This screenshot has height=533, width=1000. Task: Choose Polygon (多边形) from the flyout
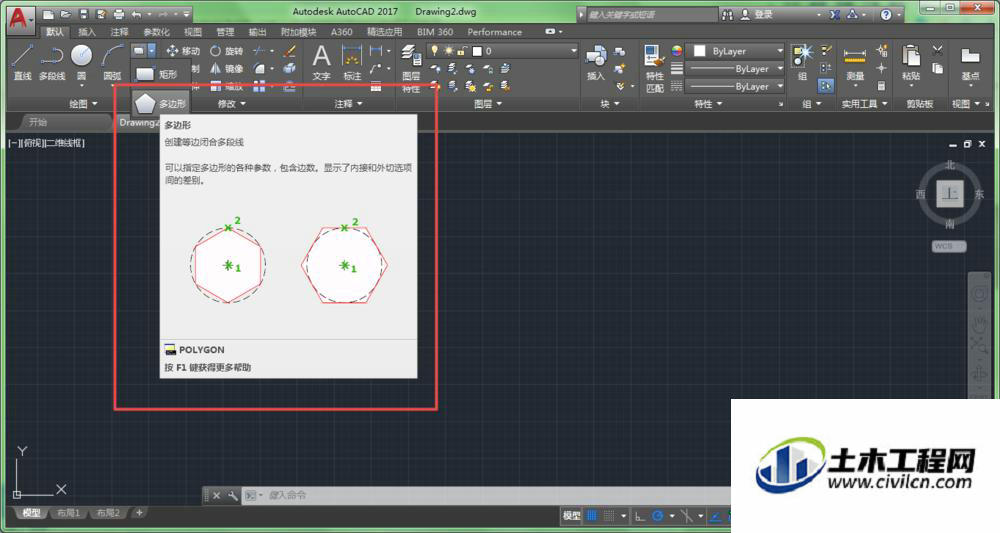161,103
